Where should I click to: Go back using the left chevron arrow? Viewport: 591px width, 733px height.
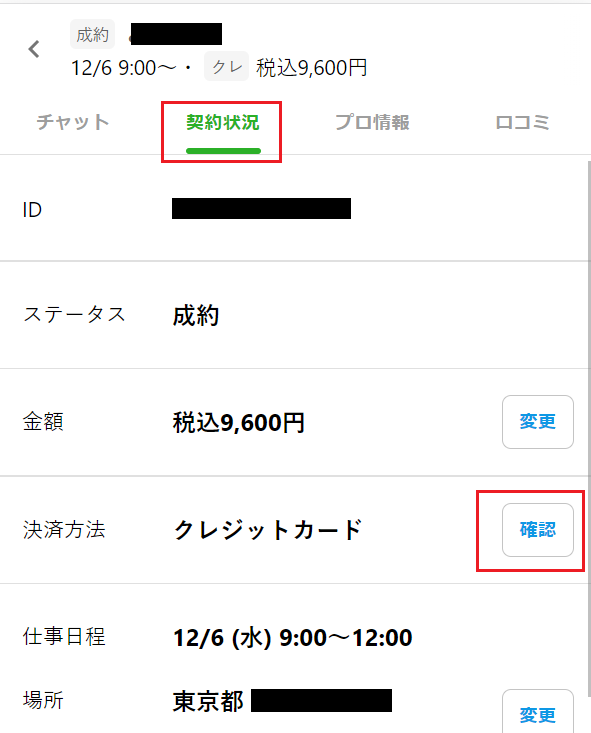tap(34, 49)
